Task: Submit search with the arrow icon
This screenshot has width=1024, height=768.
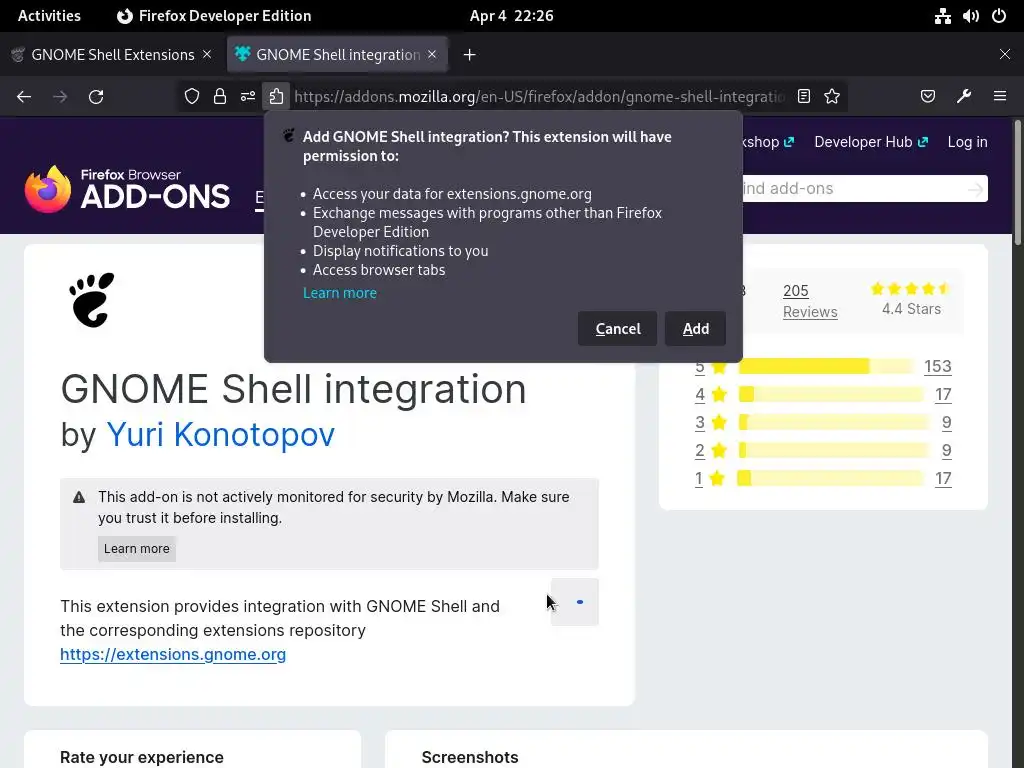Action: point(976,189)
